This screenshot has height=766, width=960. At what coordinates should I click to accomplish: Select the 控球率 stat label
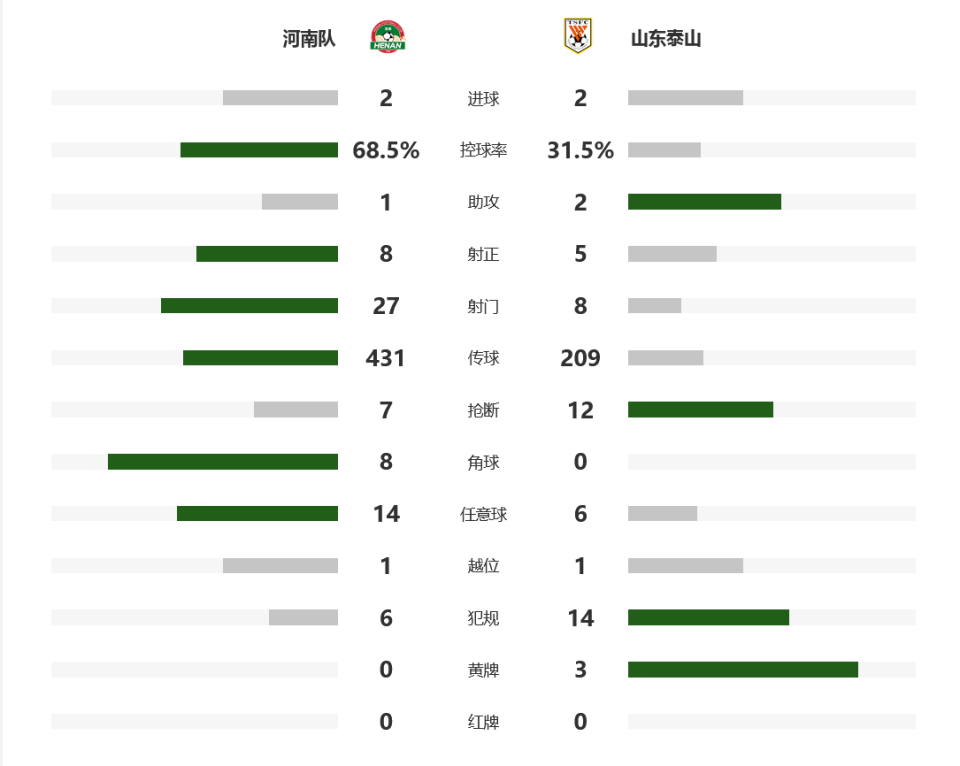pos(483,150)
